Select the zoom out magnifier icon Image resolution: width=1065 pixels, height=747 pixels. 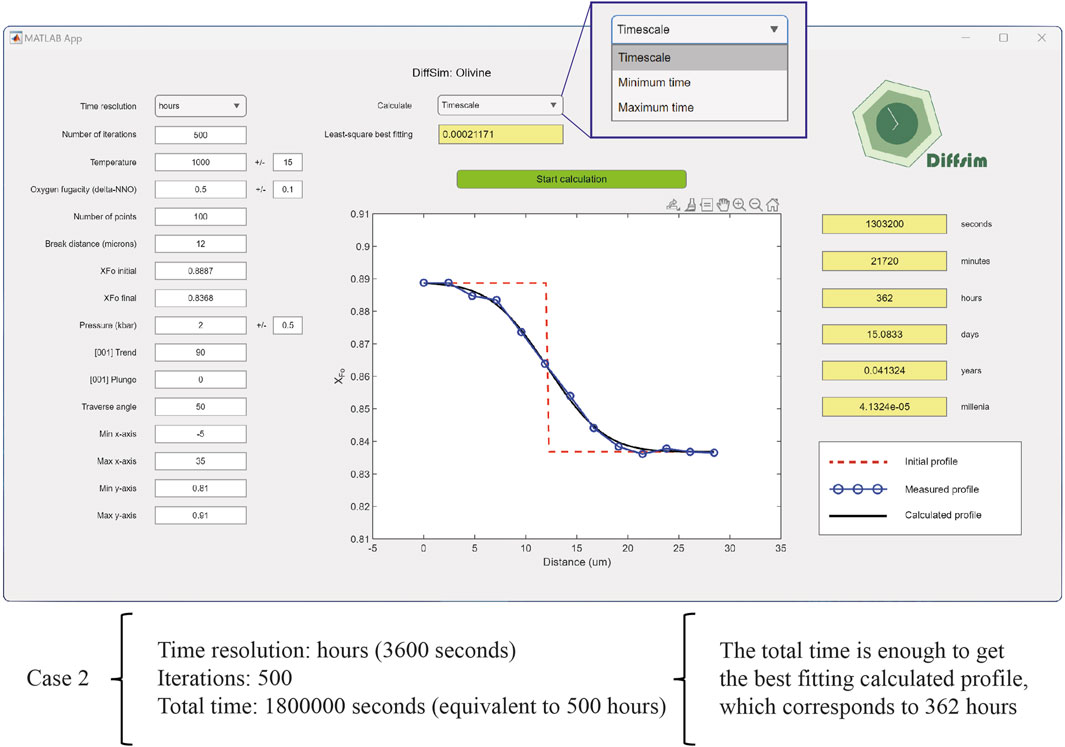(755, 204)
